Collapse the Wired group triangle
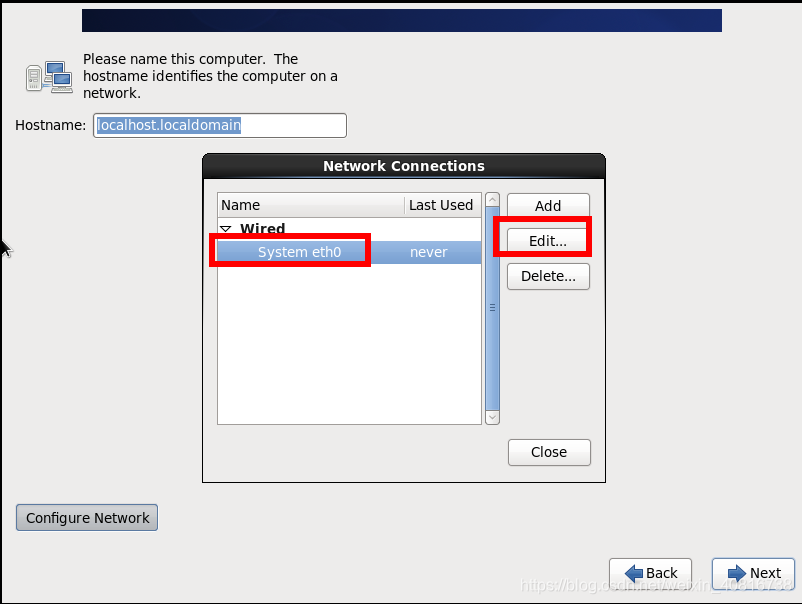 pyautogui.click(x=226, y=229)
